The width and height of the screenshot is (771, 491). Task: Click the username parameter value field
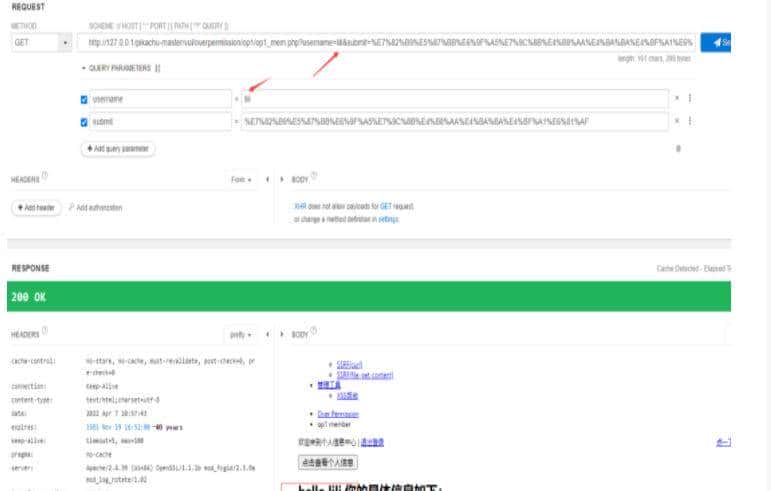click(455, 99)
